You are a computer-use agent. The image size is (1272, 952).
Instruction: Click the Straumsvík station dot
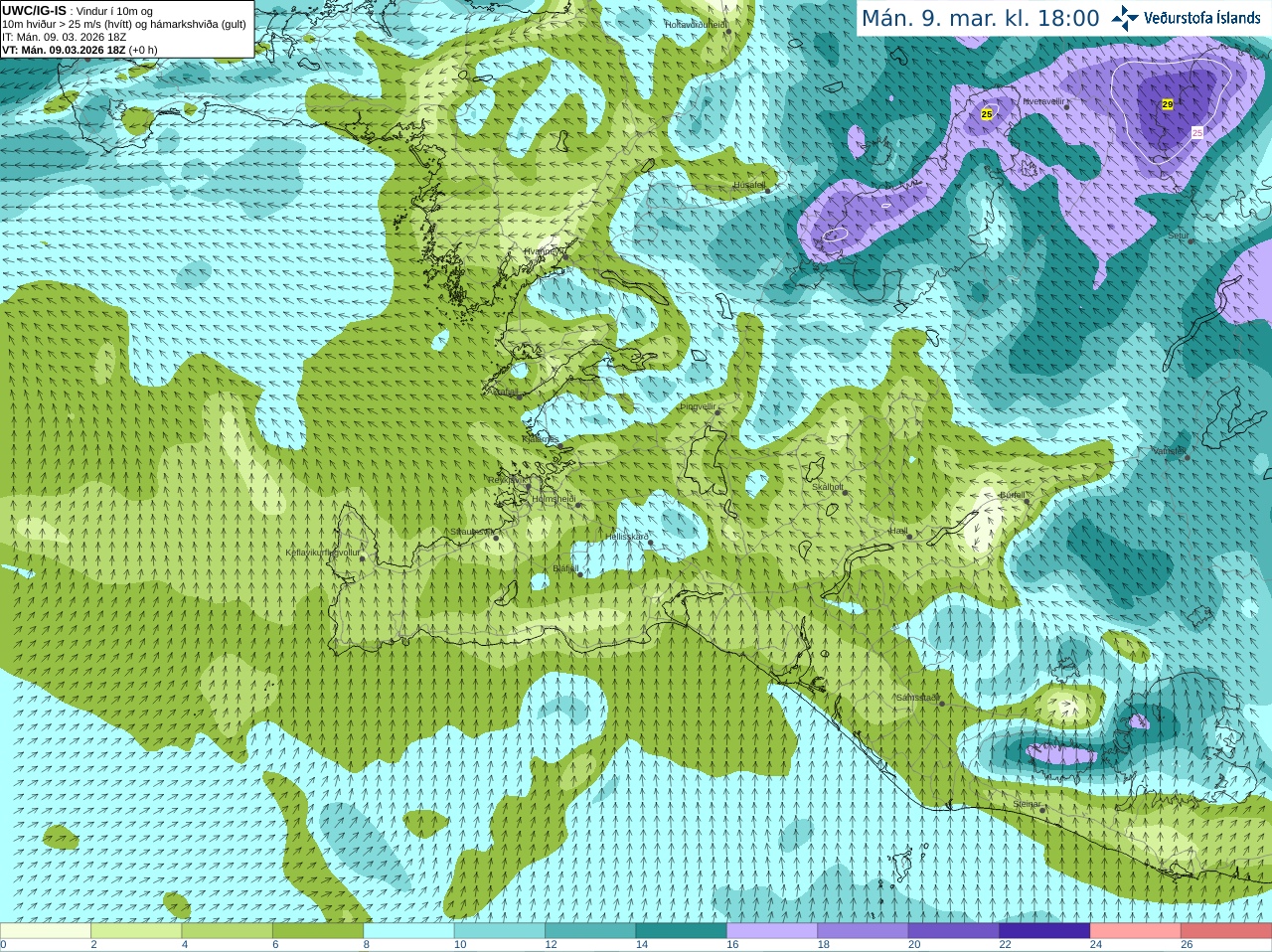(496, 538)
